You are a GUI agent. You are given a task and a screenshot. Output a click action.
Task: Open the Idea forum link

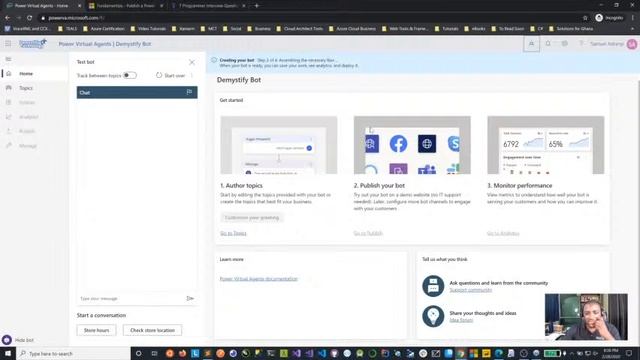coord(461,320)
